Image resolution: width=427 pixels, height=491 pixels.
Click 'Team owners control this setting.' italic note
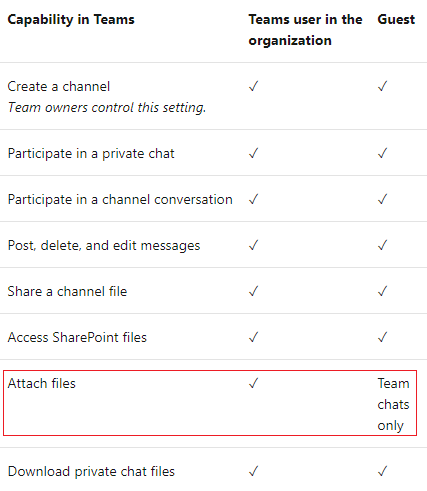pos(107,108)
